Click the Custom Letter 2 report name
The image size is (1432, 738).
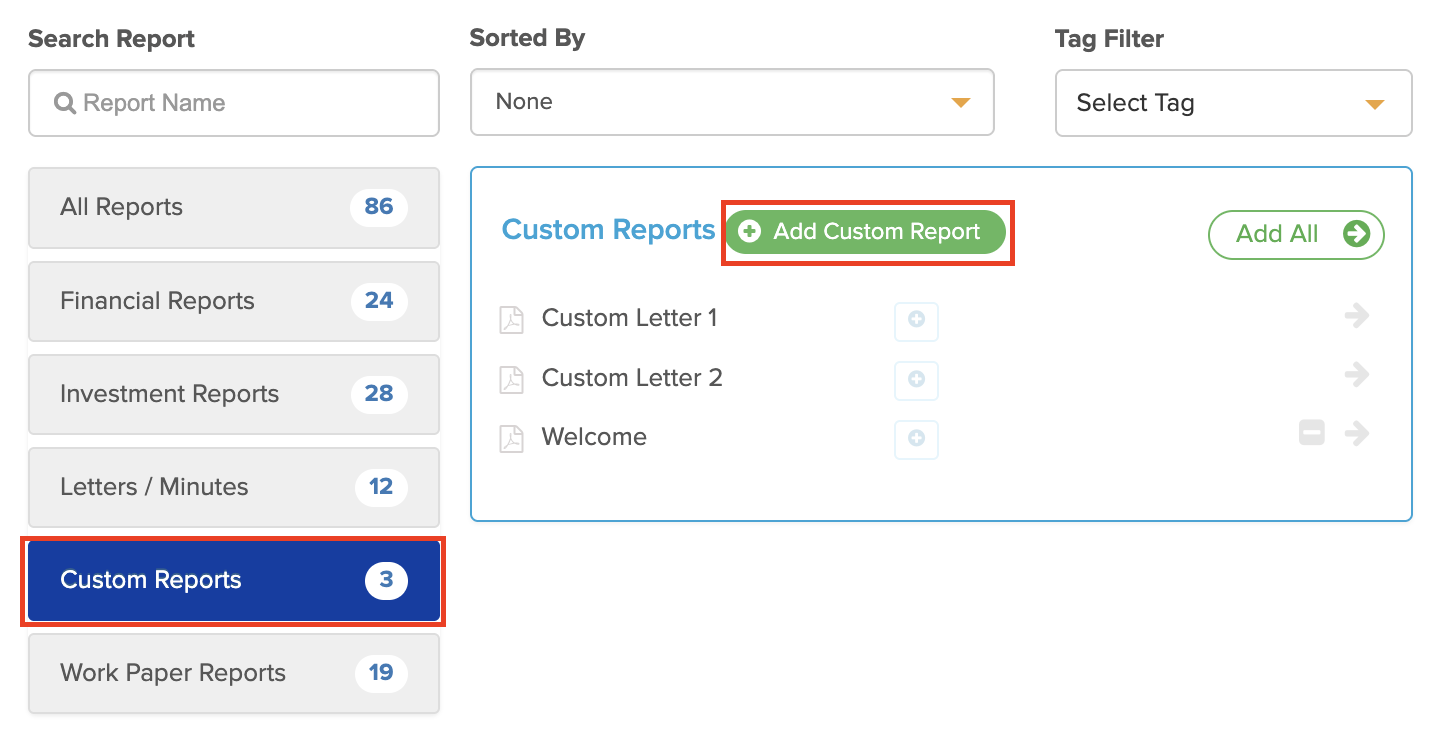point(632,378)
